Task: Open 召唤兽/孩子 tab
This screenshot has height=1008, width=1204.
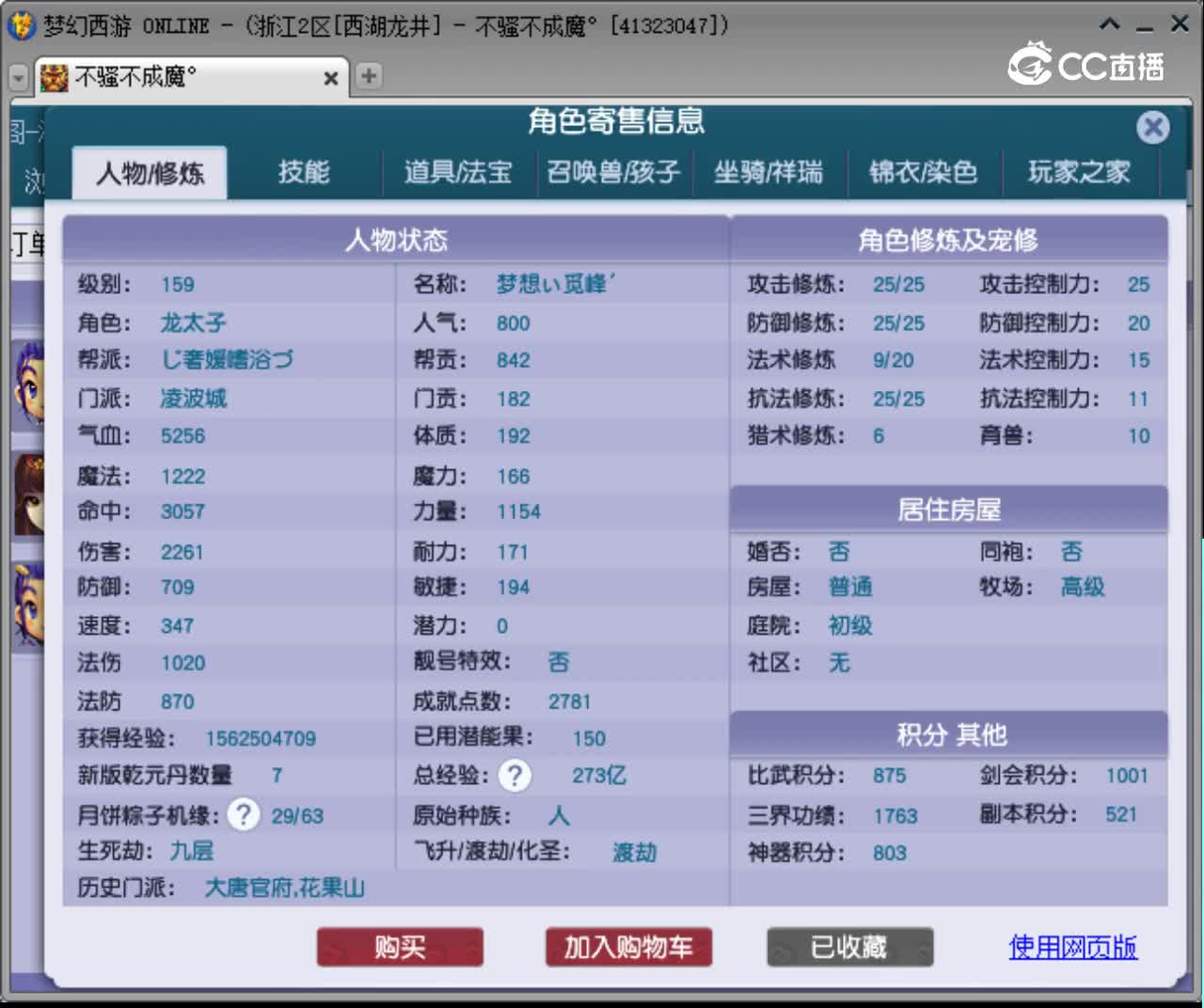Action: point(613,172)
